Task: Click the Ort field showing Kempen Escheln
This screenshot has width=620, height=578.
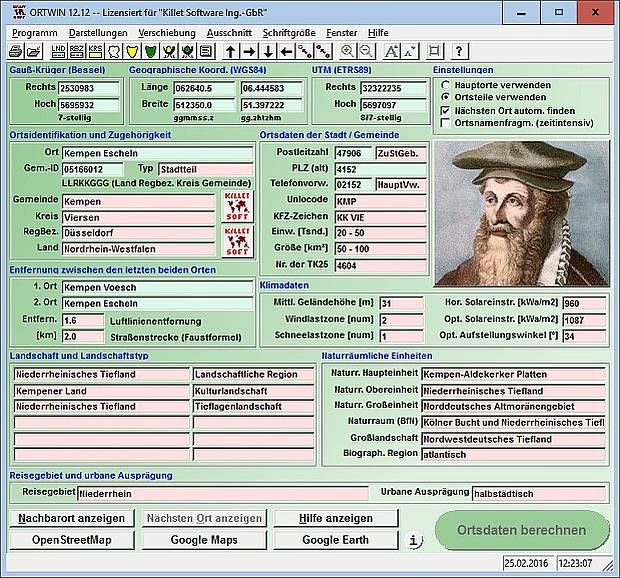Action: (x=157, y=153)
